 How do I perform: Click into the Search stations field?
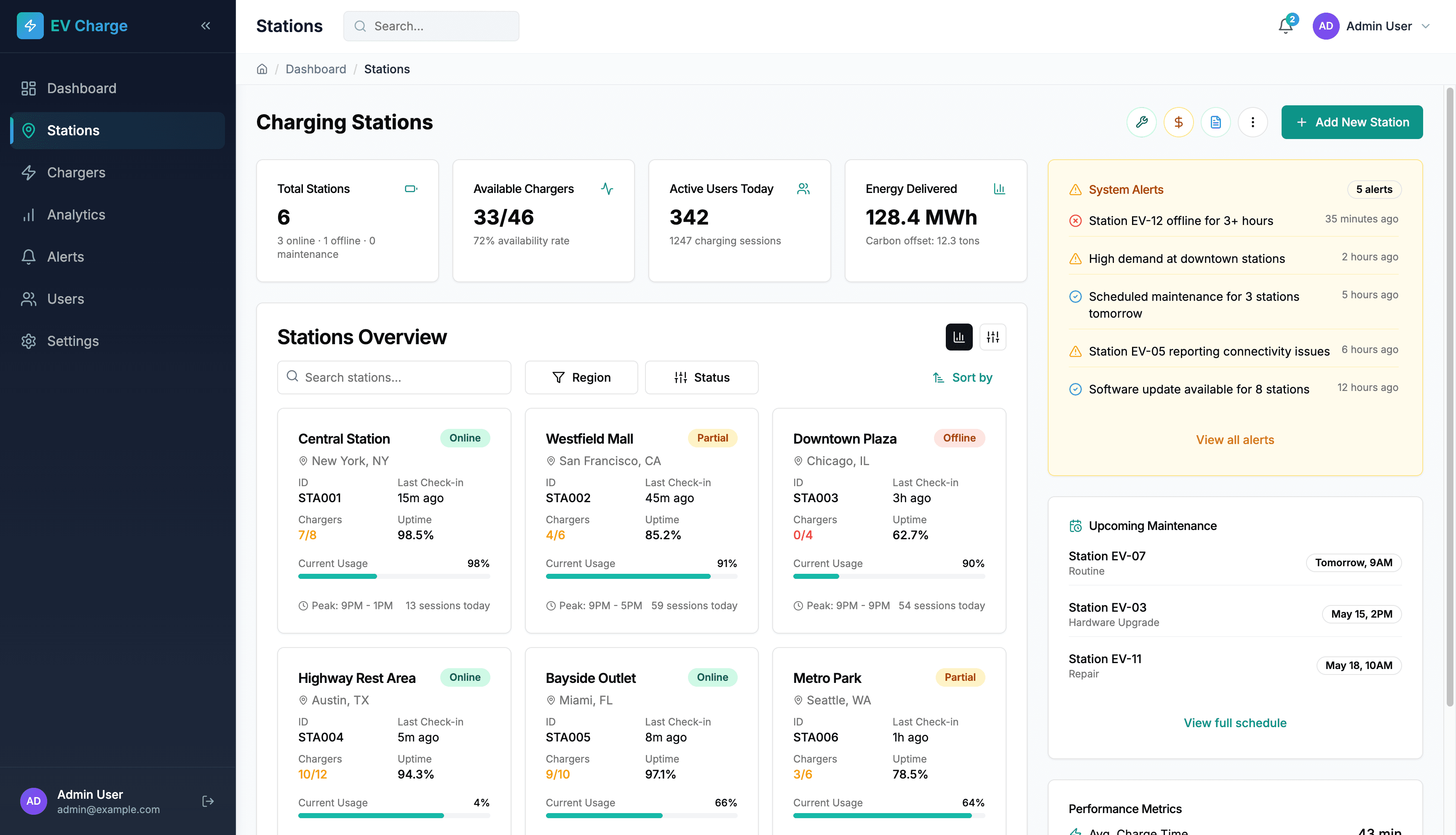point(394,377)
